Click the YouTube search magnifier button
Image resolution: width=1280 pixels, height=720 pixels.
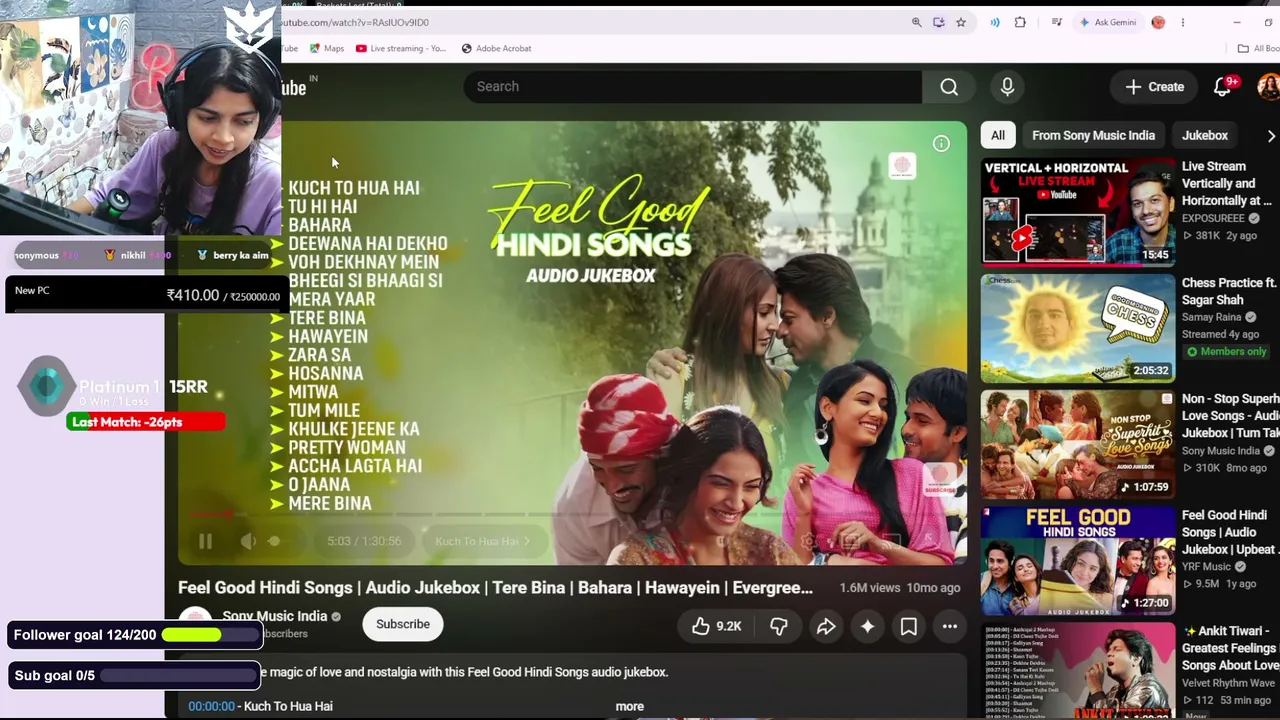pos(949,87)
